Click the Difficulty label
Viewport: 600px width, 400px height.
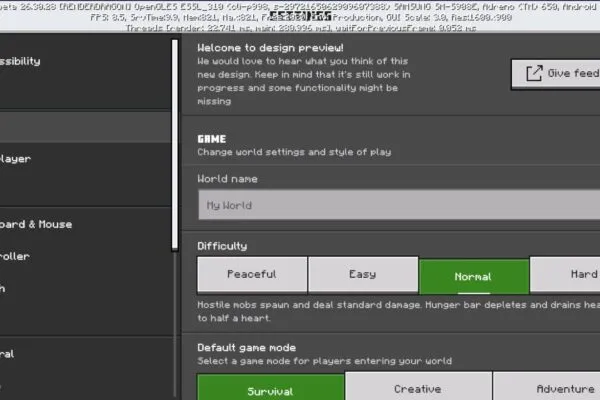(x=222, y=246)
